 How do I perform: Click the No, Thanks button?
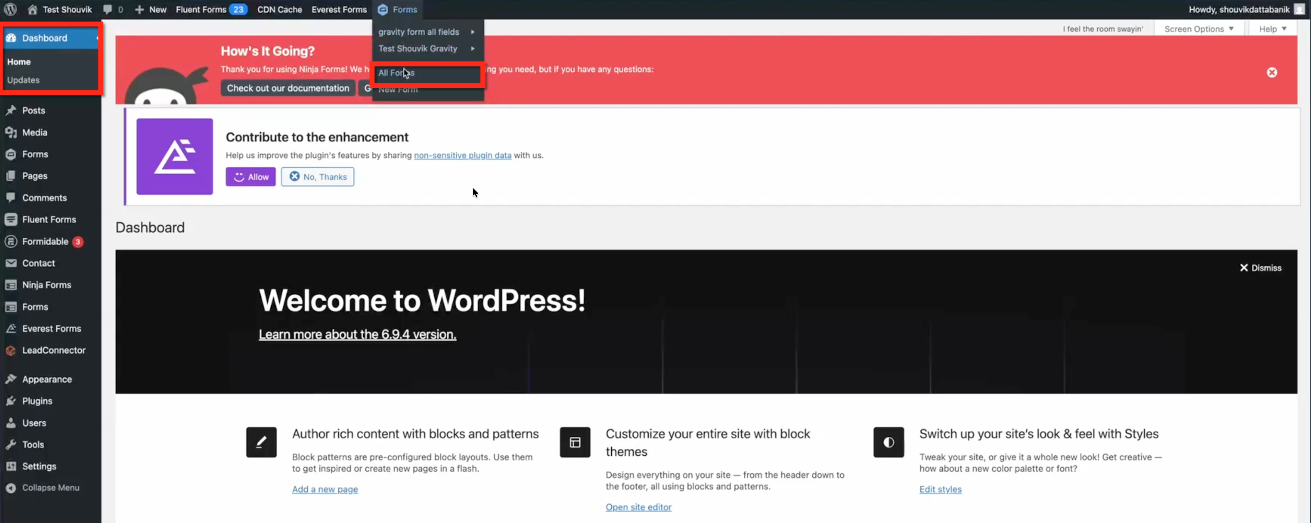pos(318,177)
